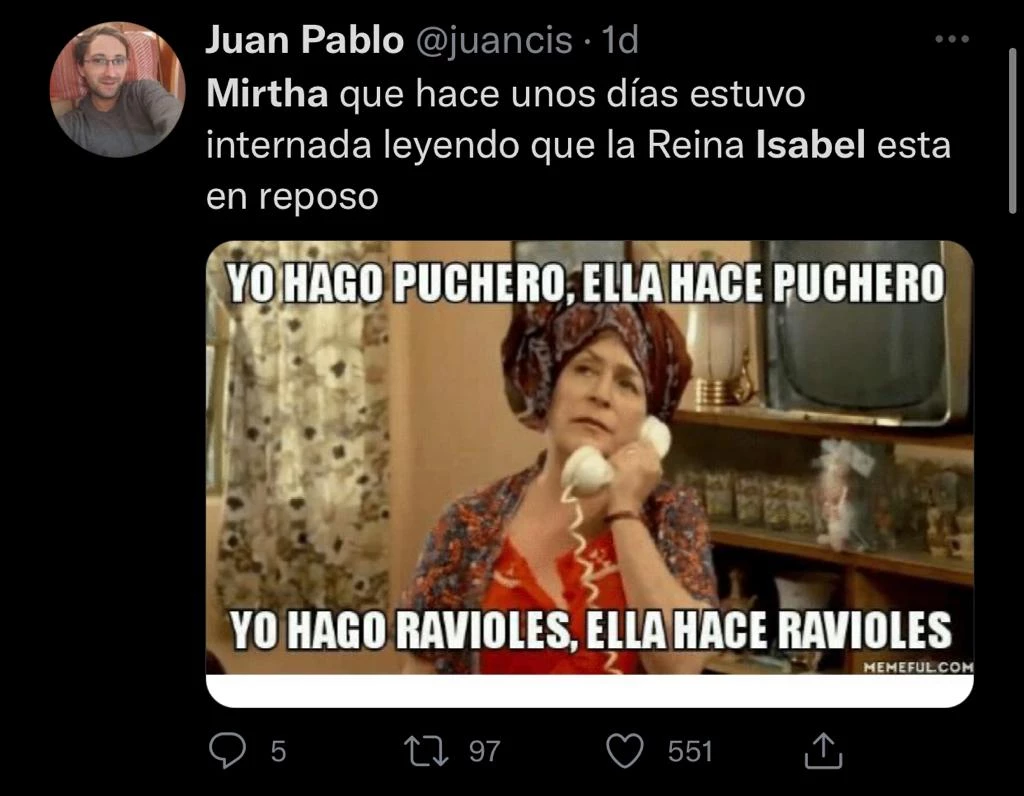Click the tweet text 'en reposo'
1024x796 pixels.
(x=292, y=197)
